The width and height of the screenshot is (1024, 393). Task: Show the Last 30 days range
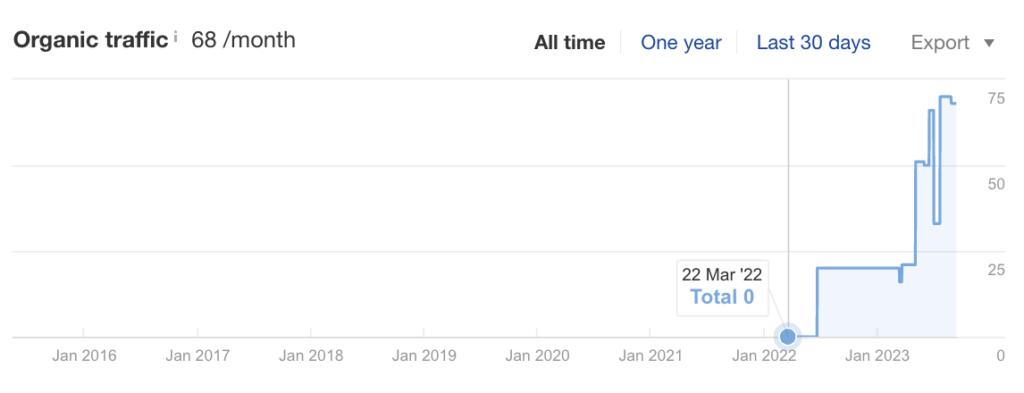click(813, 43)
